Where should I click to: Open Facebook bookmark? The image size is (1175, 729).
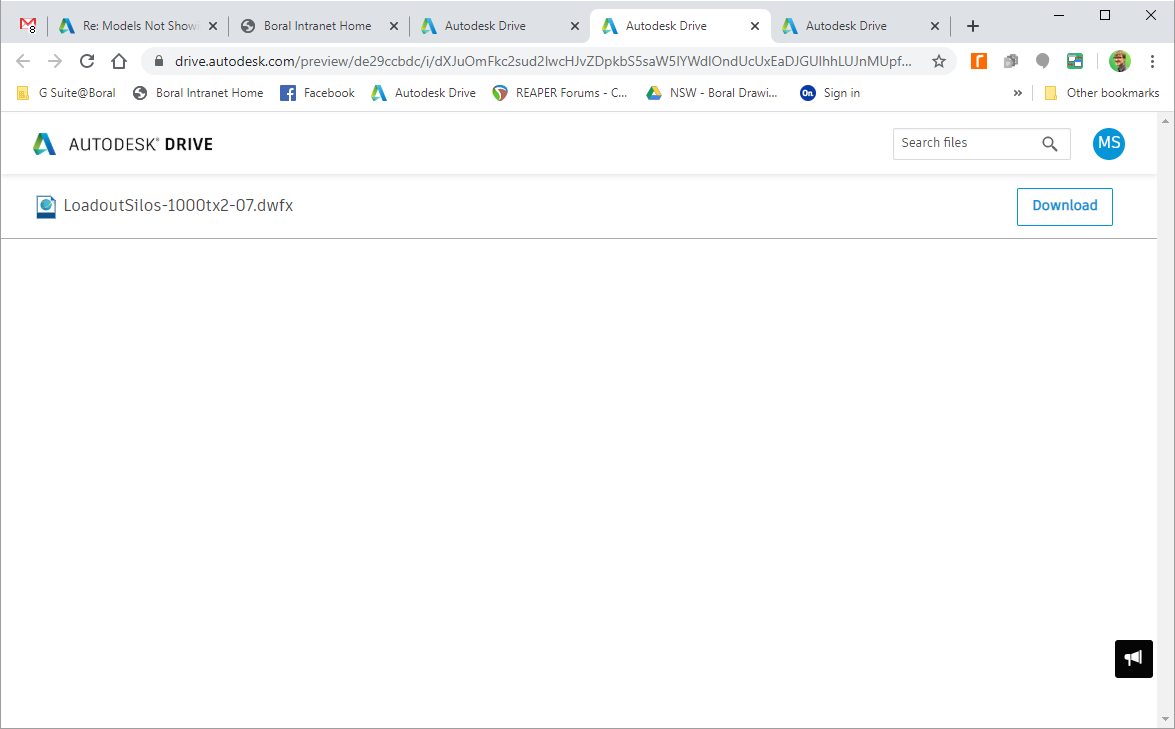[x=318, y=93]
